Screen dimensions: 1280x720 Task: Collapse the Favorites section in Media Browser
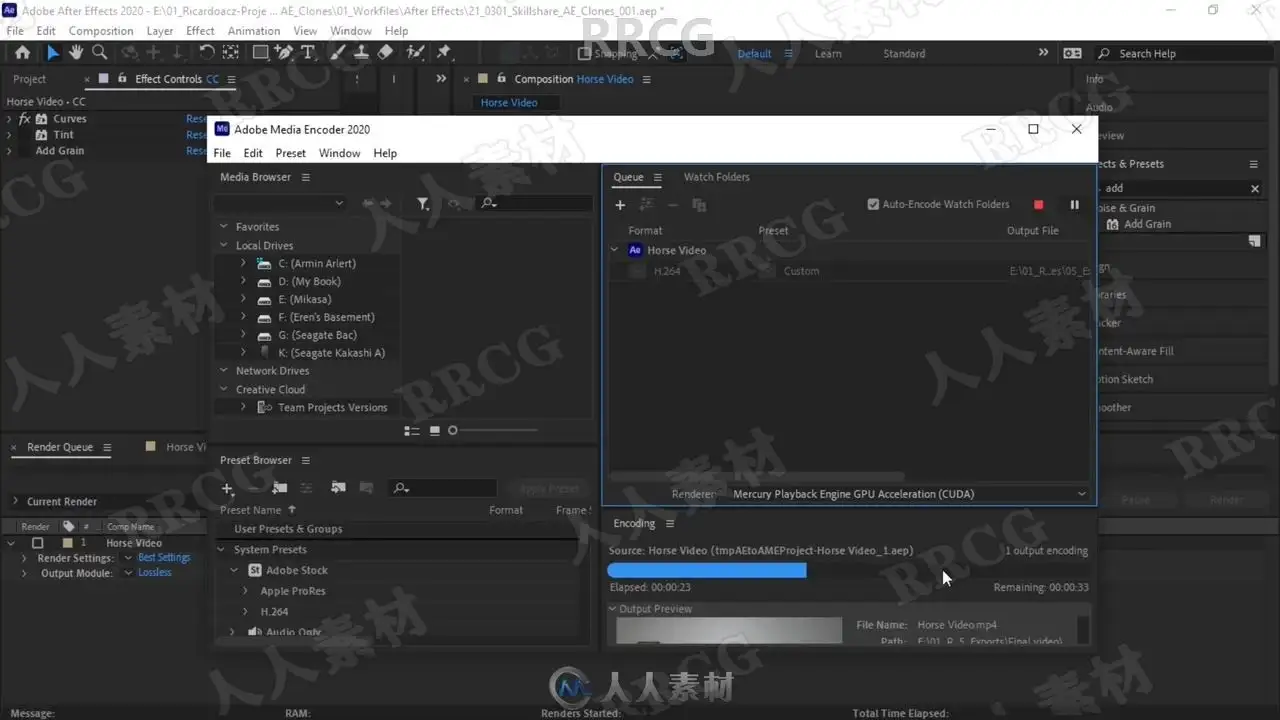[x=224, y=227]
